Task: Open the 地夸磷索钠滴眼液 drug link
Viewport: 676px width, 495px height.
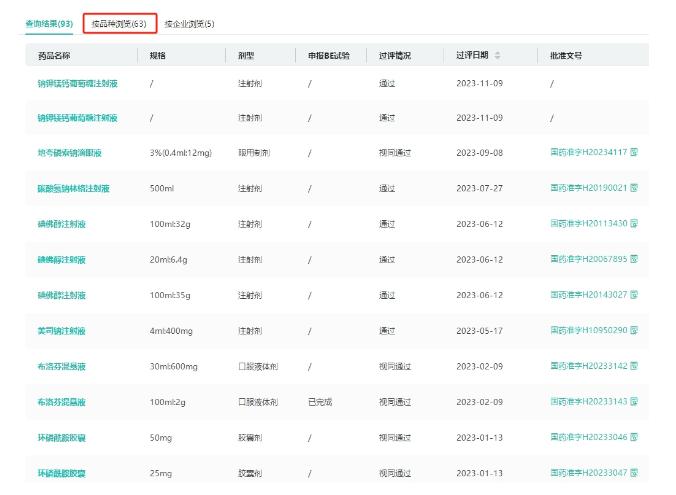Action: tap(70, 153)
